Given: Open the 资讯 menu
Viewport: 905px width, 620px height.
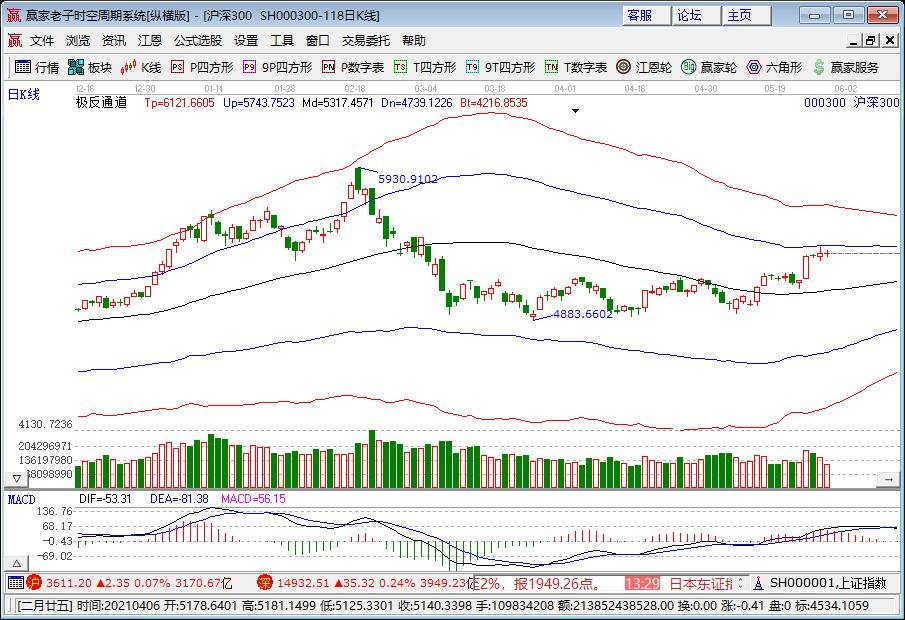Looking at the screenshot, I should click(x=114, y=40).
